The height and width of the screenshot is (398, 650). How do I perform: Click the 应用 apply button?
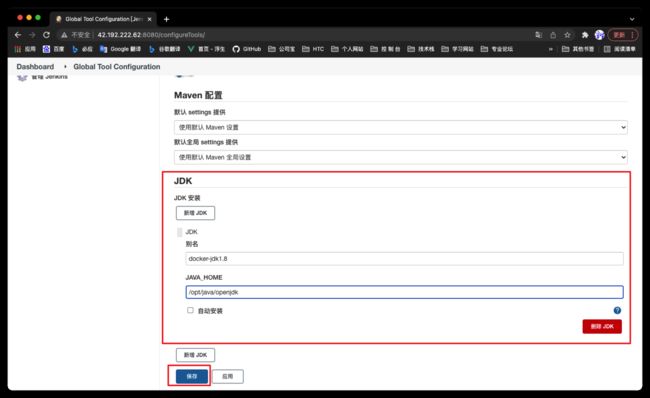pos(228,376)
